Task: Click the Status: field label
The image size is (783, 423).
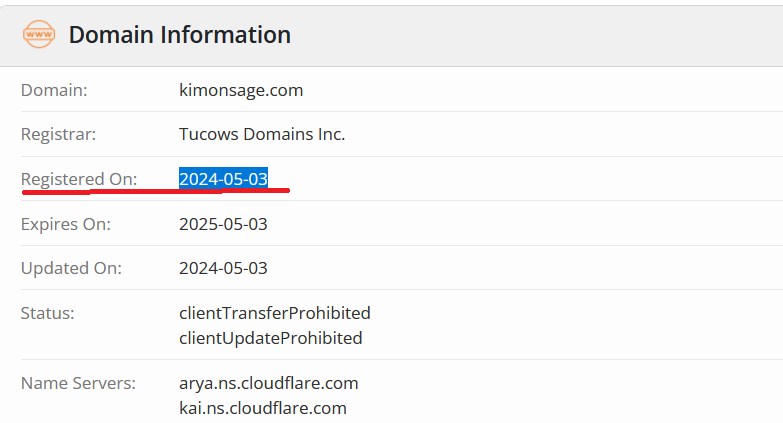Action: 47,313
